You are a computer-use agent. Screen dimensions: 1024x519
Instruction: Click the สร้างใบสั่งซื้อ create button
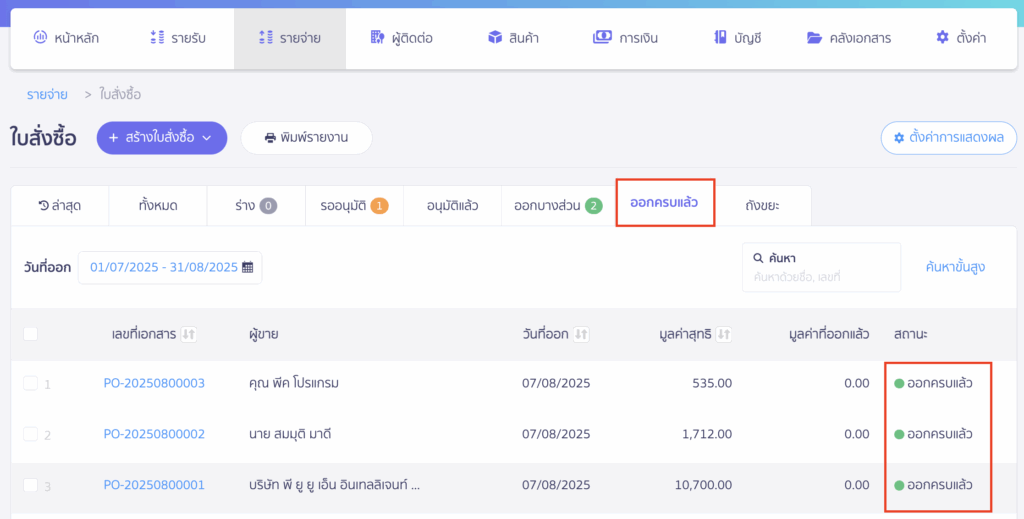[162, 138]
